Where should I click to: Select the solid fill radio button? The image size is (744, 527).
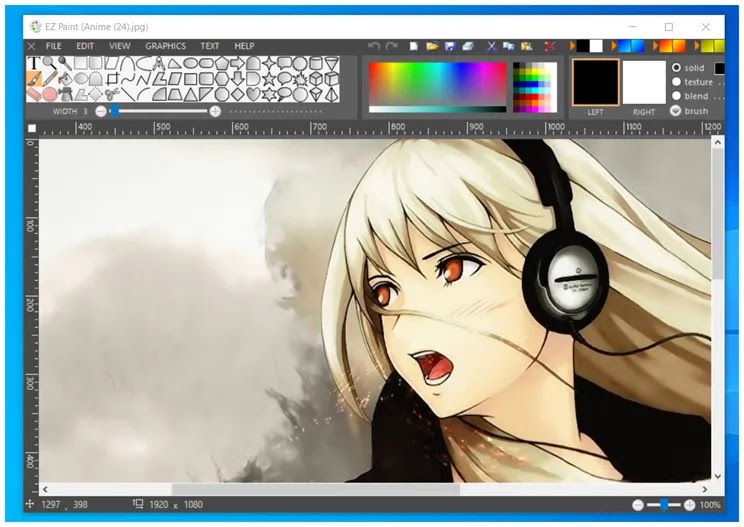click(x=676, y=68)
